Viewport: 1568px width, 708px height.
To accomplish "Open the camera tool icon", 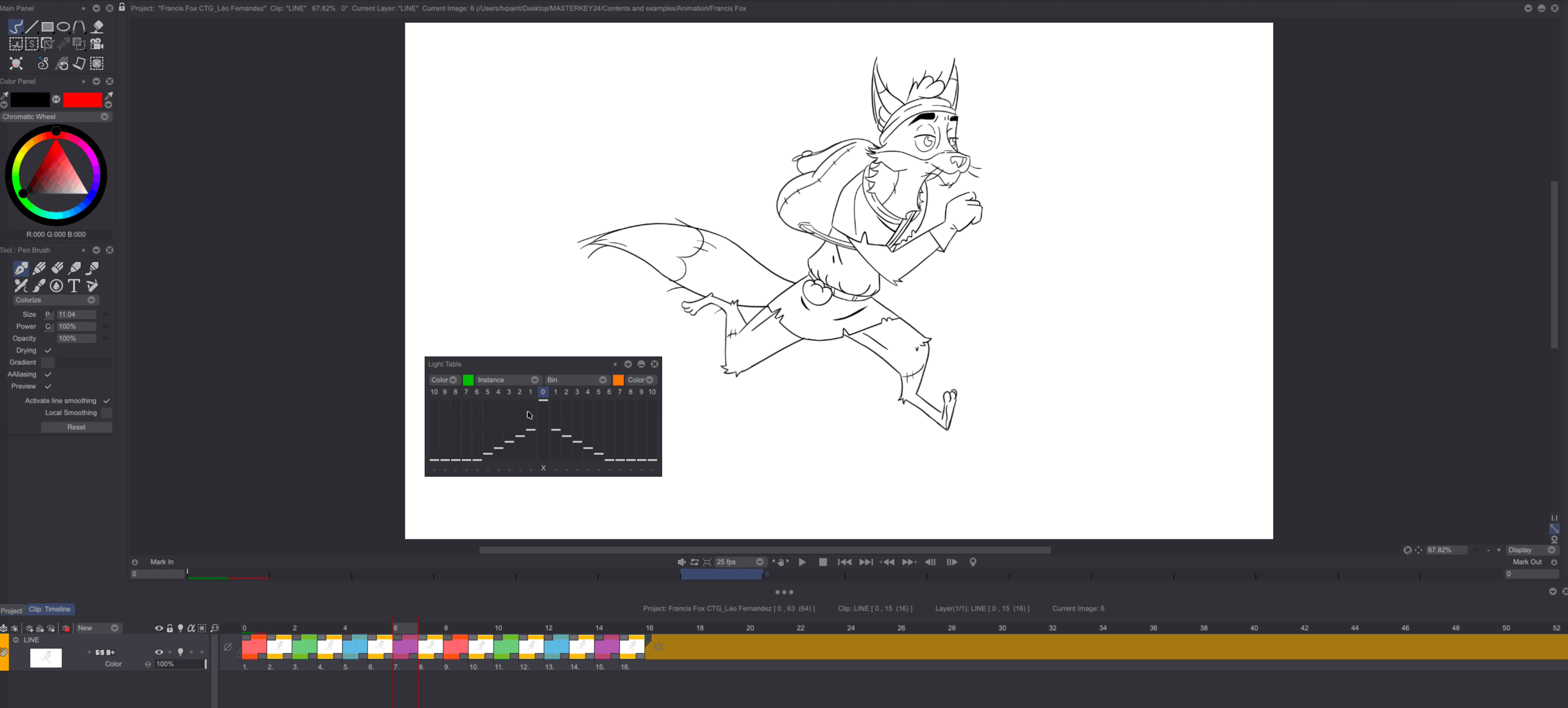I will [x=97, y=44].
